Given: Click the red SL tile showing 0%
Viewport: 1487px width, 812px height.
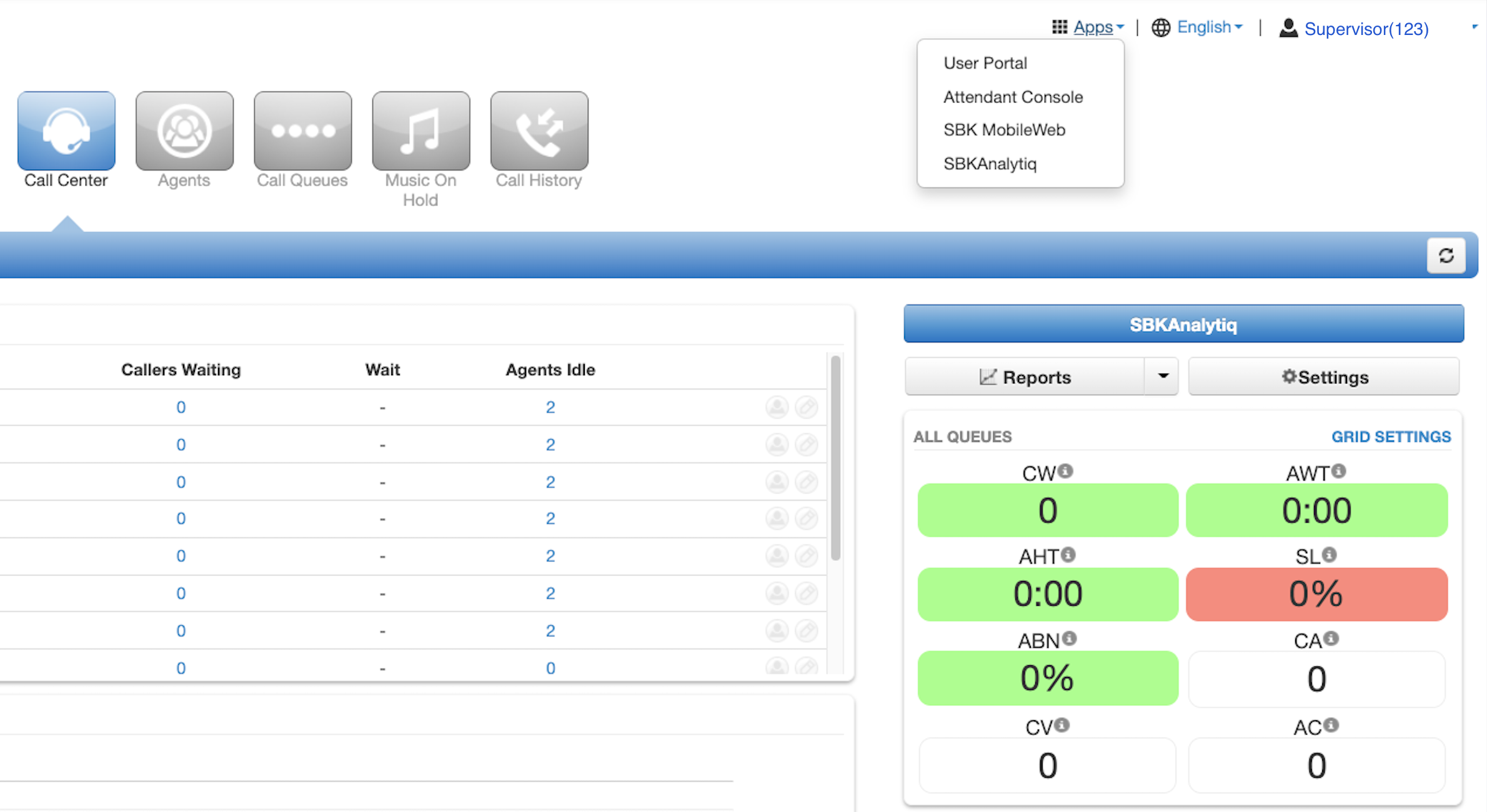Looking at the screenshot, I should click(x=1316, y=594).
